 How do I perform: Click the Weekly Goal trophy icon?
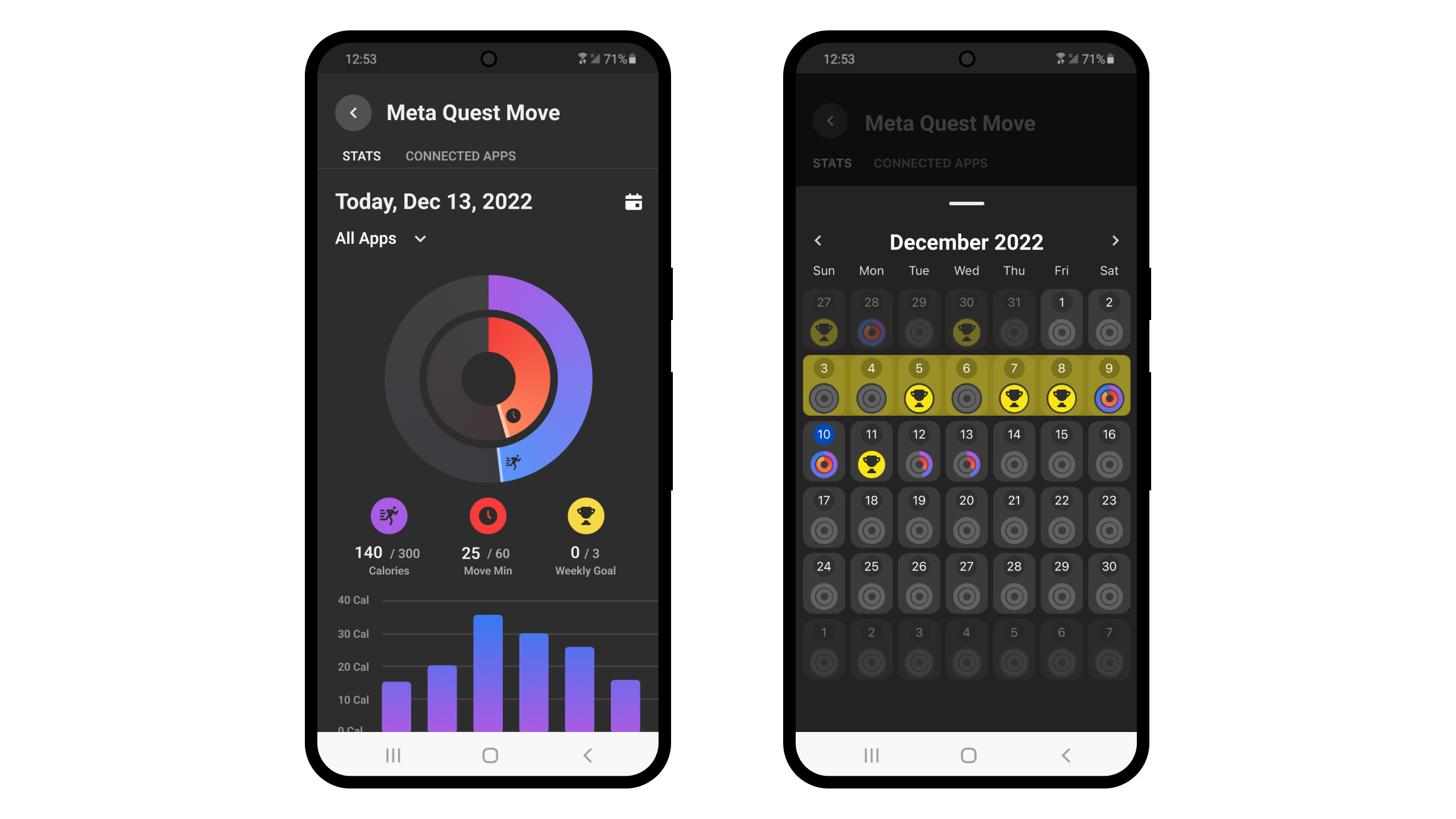point(584,515)
